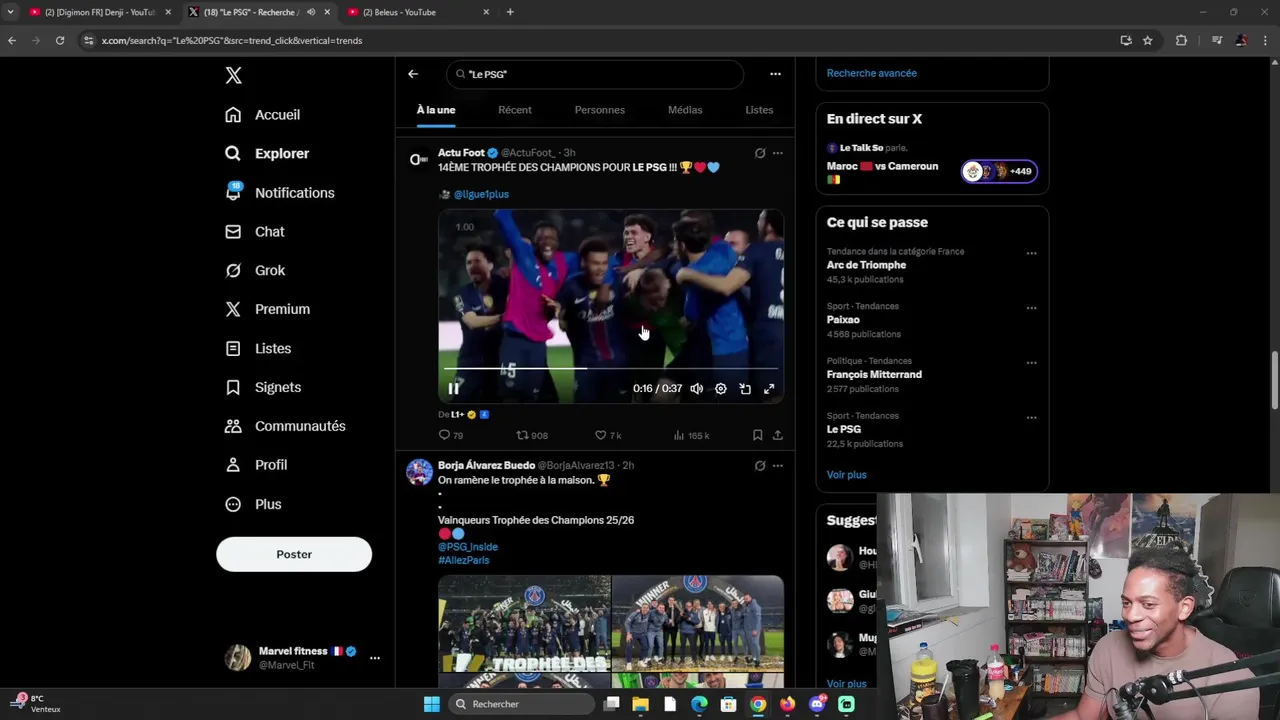This screenshot has width=1280, height=720.
Task: Click Voir plus under trends
Action: 847,475
